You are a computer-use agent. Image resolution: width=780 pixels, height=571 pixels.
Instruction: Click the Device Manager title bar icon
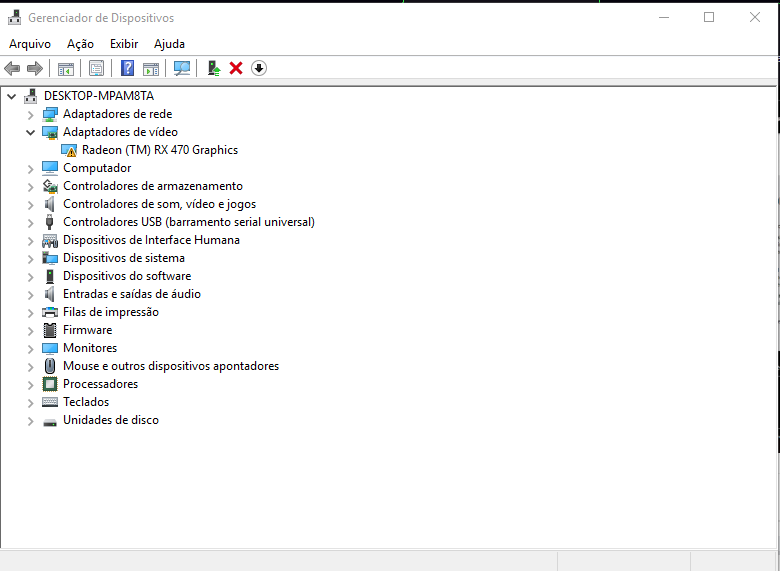point(14,17)
